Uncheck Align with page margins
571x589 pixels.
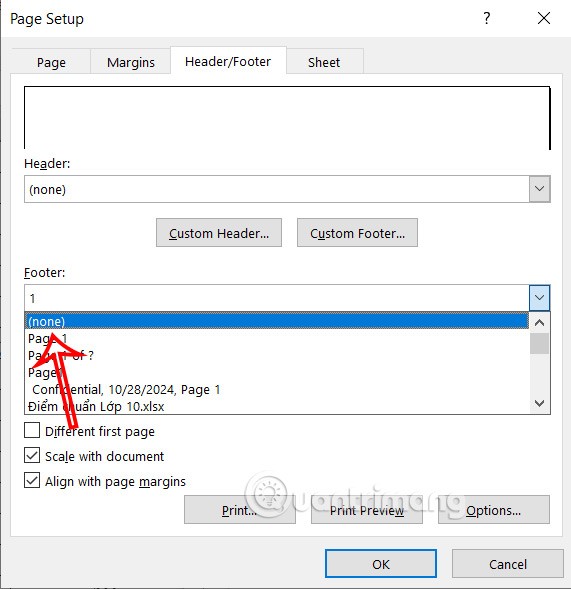(x=32, y=480)
